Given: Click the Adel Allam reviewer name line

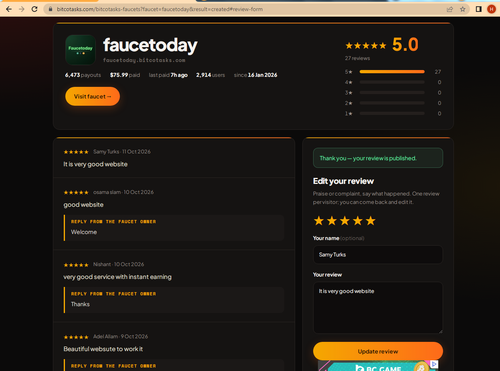Looking at the screenshot, I should (x=120, y=337).
